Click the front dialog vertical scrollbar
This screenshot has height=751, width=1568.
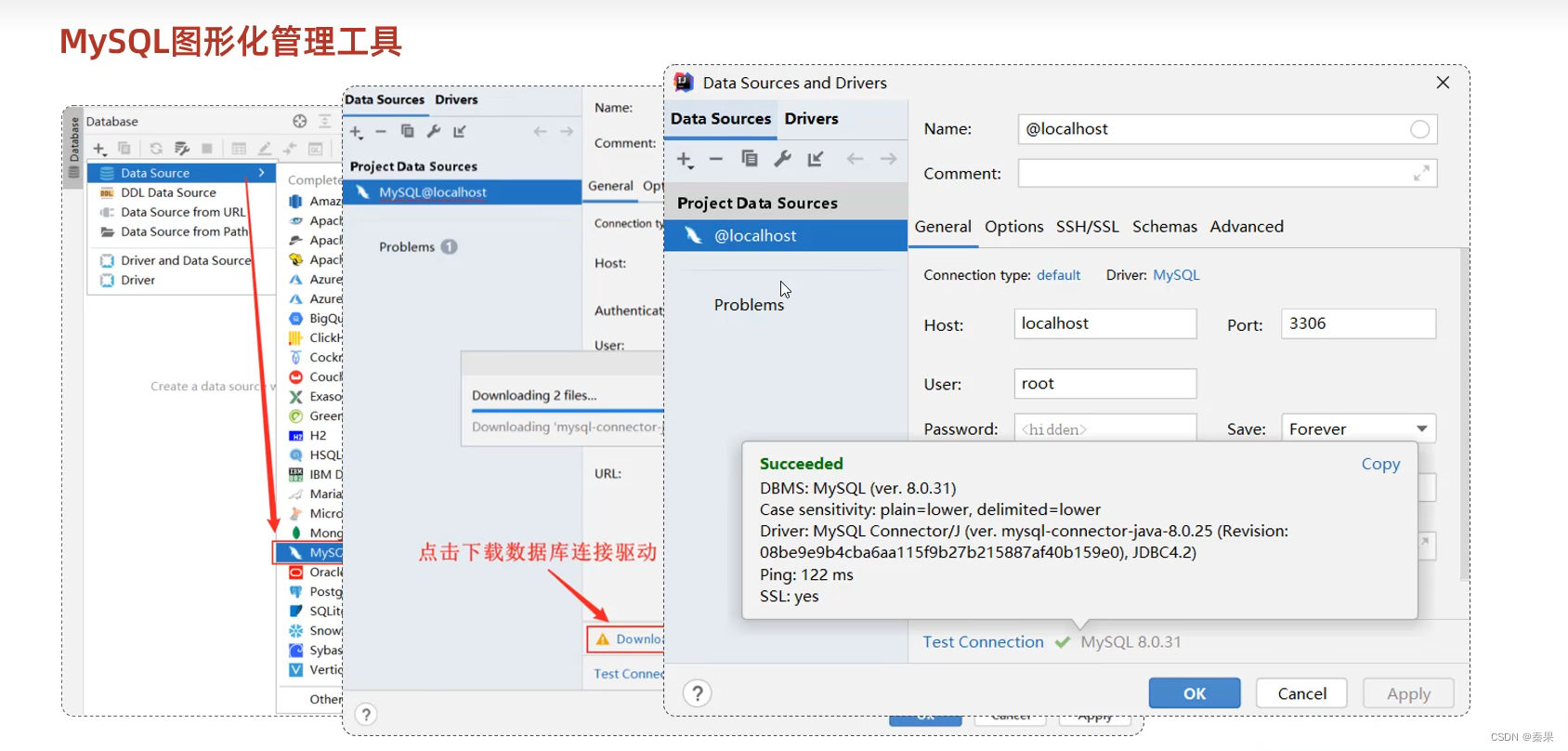pyautogui.click(x=1464, y=414)
